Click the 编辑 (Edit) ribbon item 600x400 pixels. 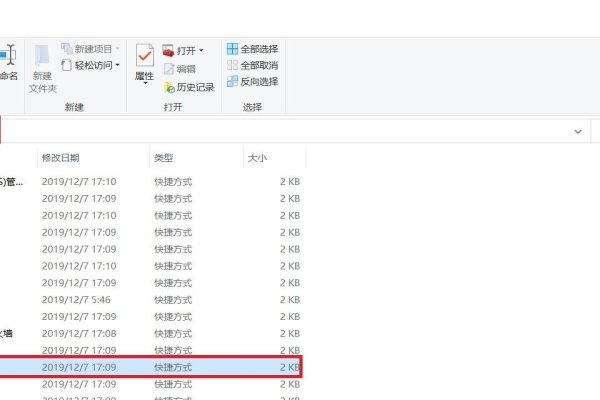179,69
